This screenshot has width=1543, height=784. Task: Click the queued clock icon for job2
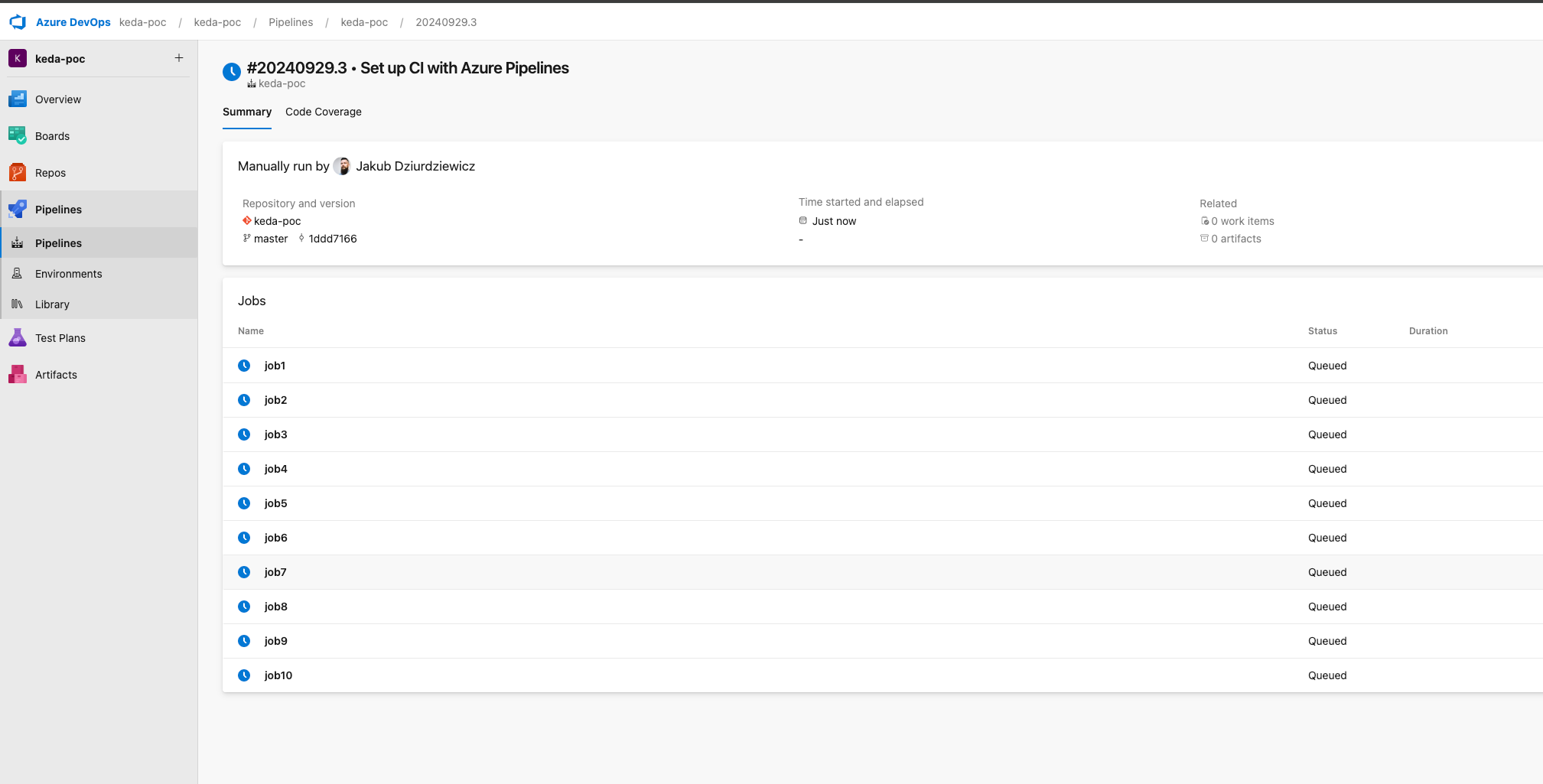point(244,400)
